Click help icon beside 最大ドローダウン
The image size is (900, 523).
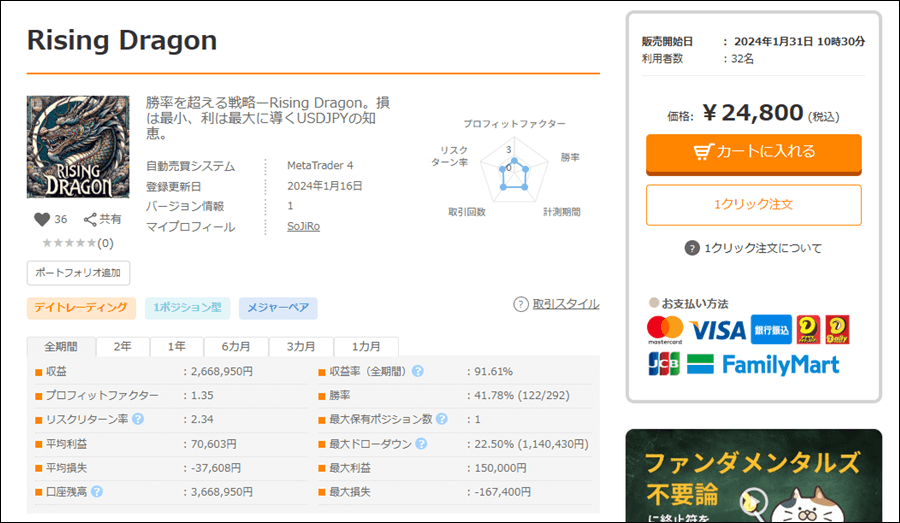click(x=421, y=444)
